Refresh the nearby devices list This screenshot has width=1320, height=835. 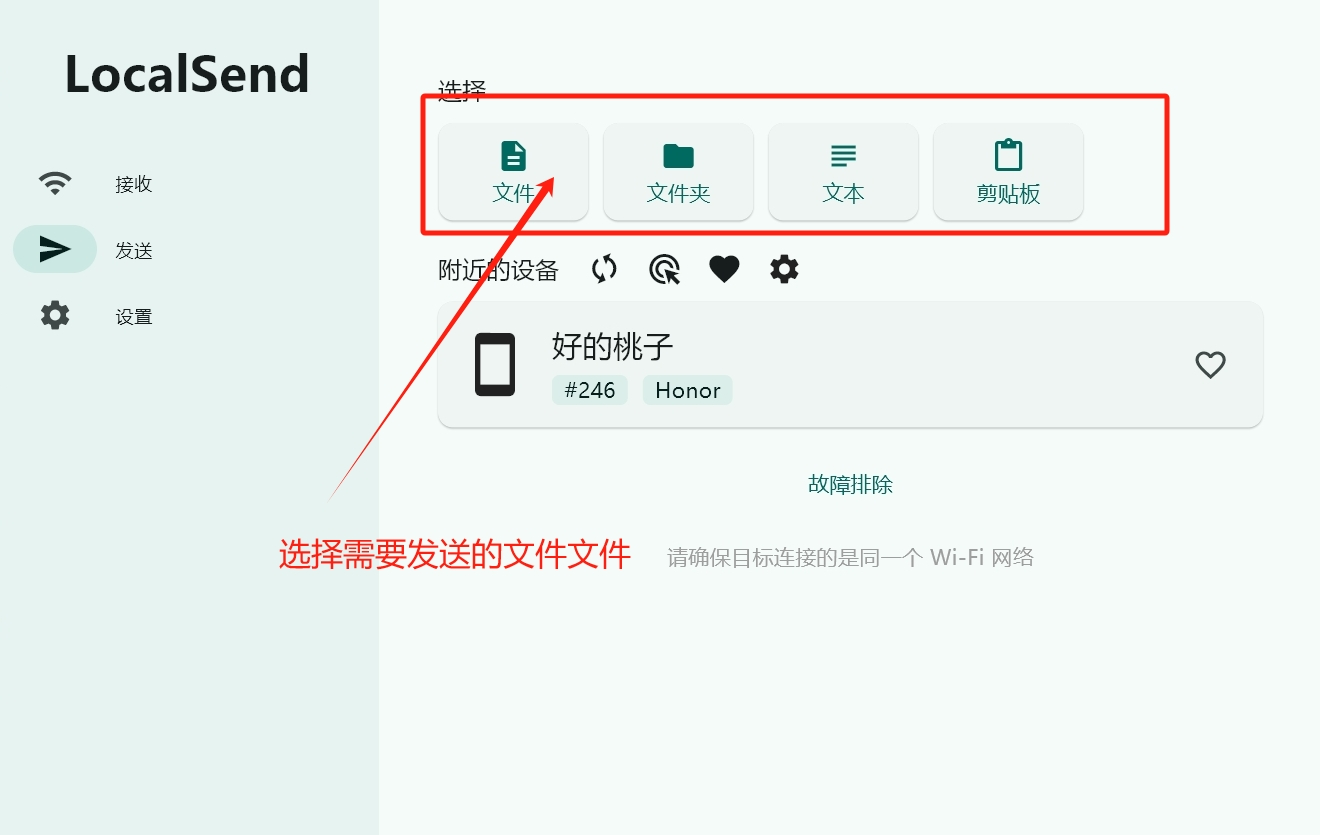pyautogui.click(x=604, y=269)
